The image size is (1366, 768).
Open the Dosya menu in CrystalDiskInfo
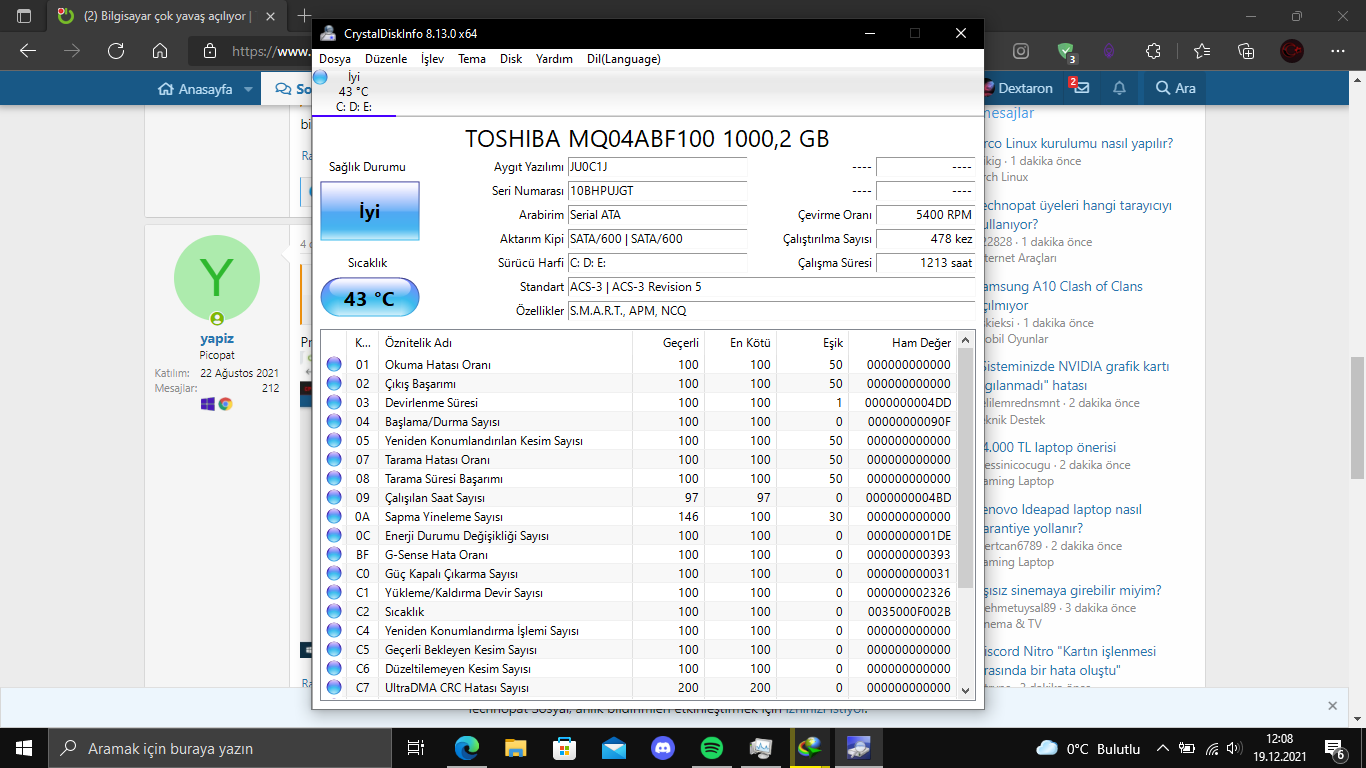click(x=335, y=59)
